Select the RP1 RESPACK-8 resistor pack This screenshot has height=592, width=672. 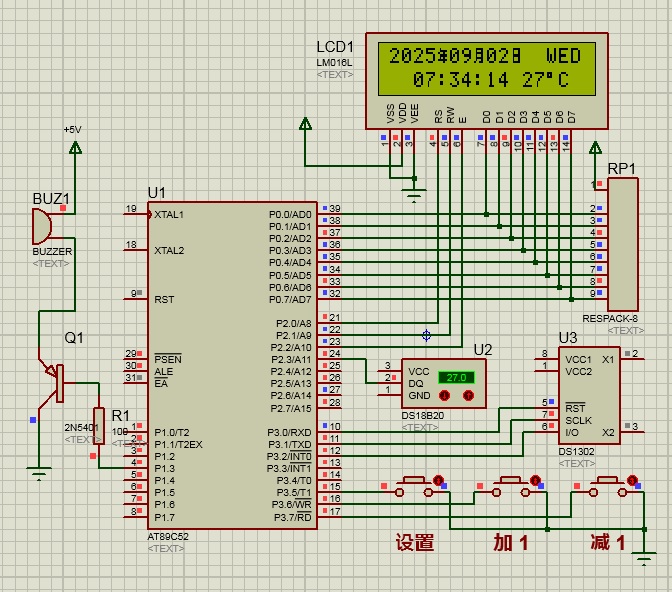click(x=622, y=247)
